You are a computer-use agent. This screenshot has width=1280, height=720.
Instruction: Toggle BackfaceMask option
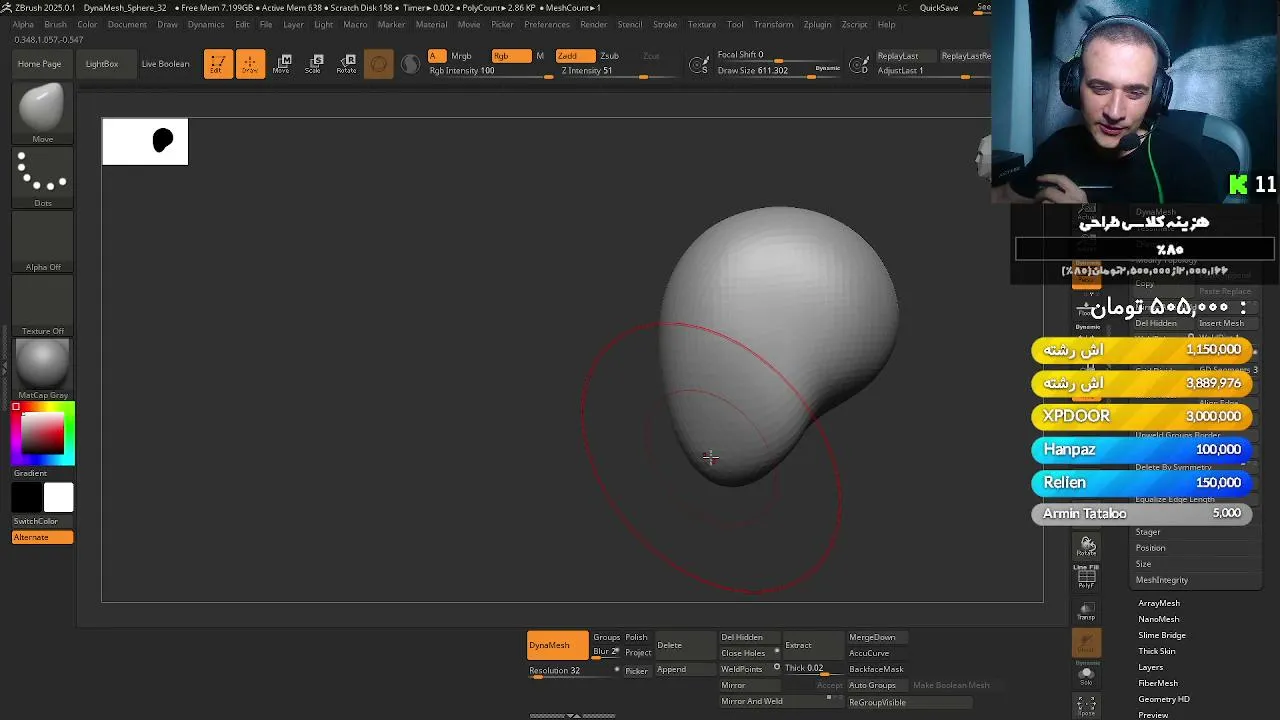coord(876,669)
